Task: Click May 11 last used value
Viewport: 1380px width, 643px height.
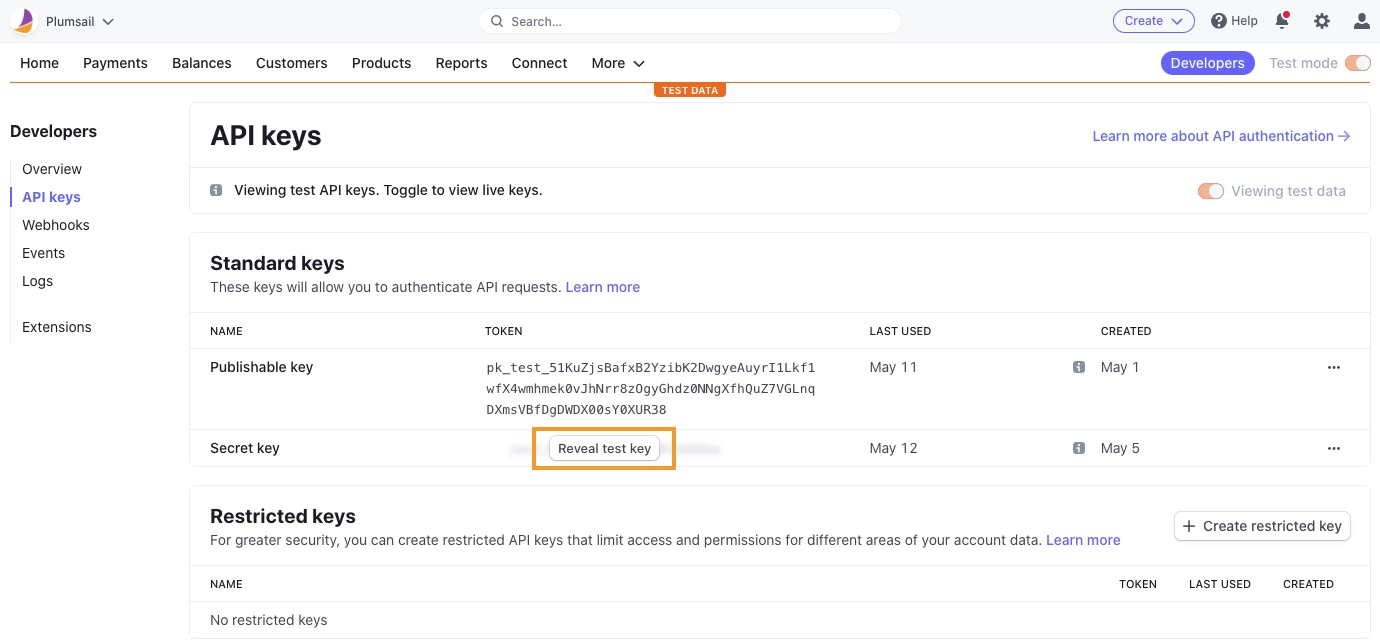Action: [x=893, y=367]
